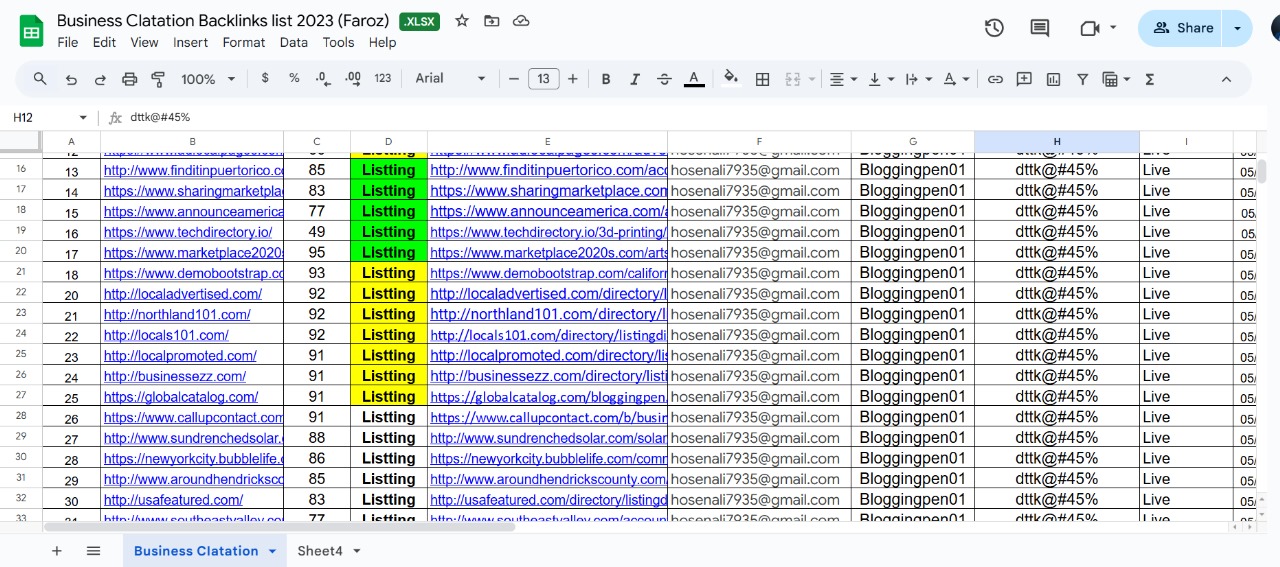The height and width of the screenshot is (567, 1280).
Task: Open the Format menu
Action: click(244, 42)
